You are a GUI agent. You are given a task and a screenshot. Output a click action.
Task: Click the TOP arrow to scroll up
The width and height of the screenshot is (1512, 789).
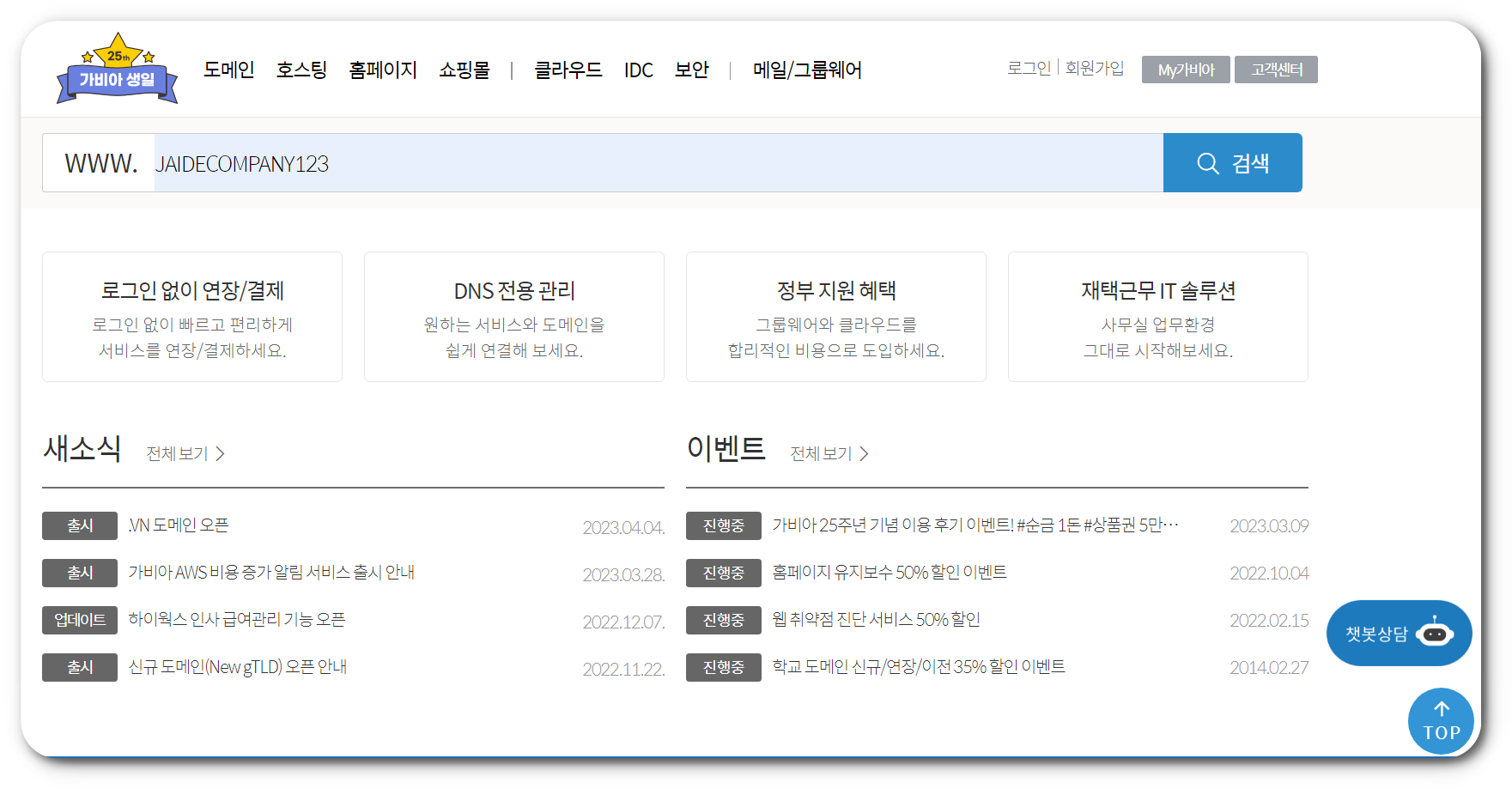tap(1441, 721)
